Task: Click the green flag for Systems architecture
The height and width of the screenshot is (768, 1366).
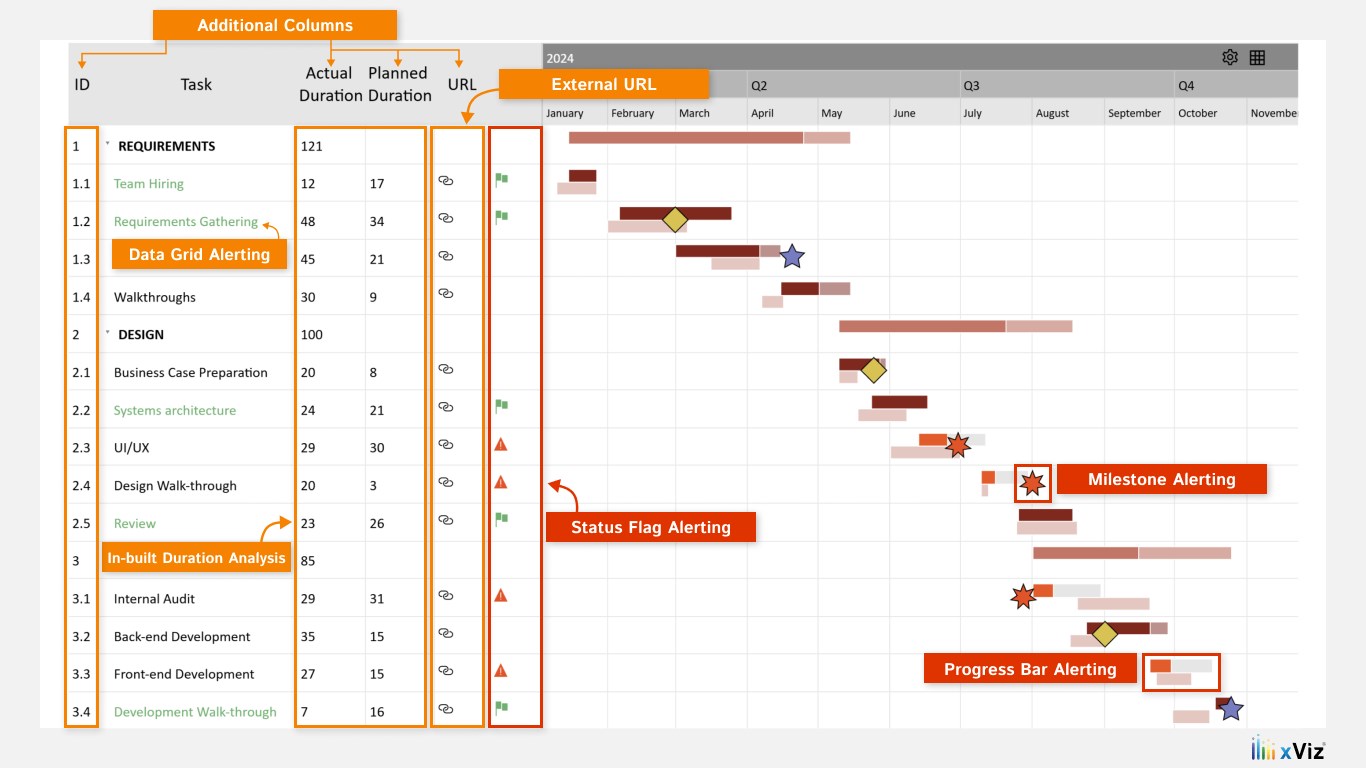Action: click(x=501, y=406)
